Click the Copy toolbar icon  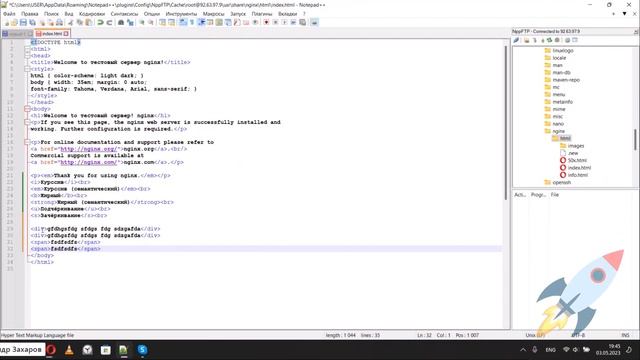pos(80,22)
